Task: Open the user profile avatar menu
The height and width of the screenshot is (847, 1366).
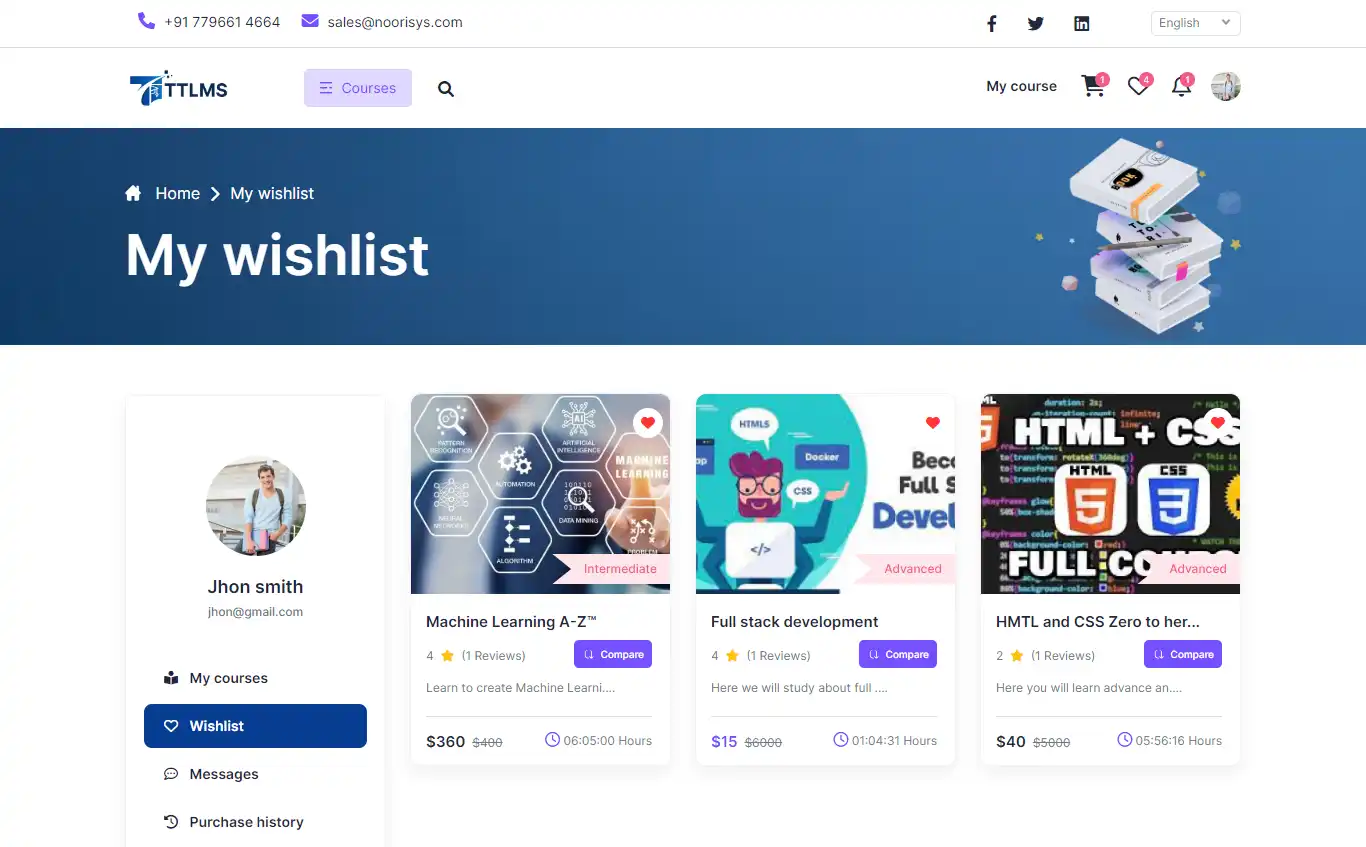Action: [1226, 87]
